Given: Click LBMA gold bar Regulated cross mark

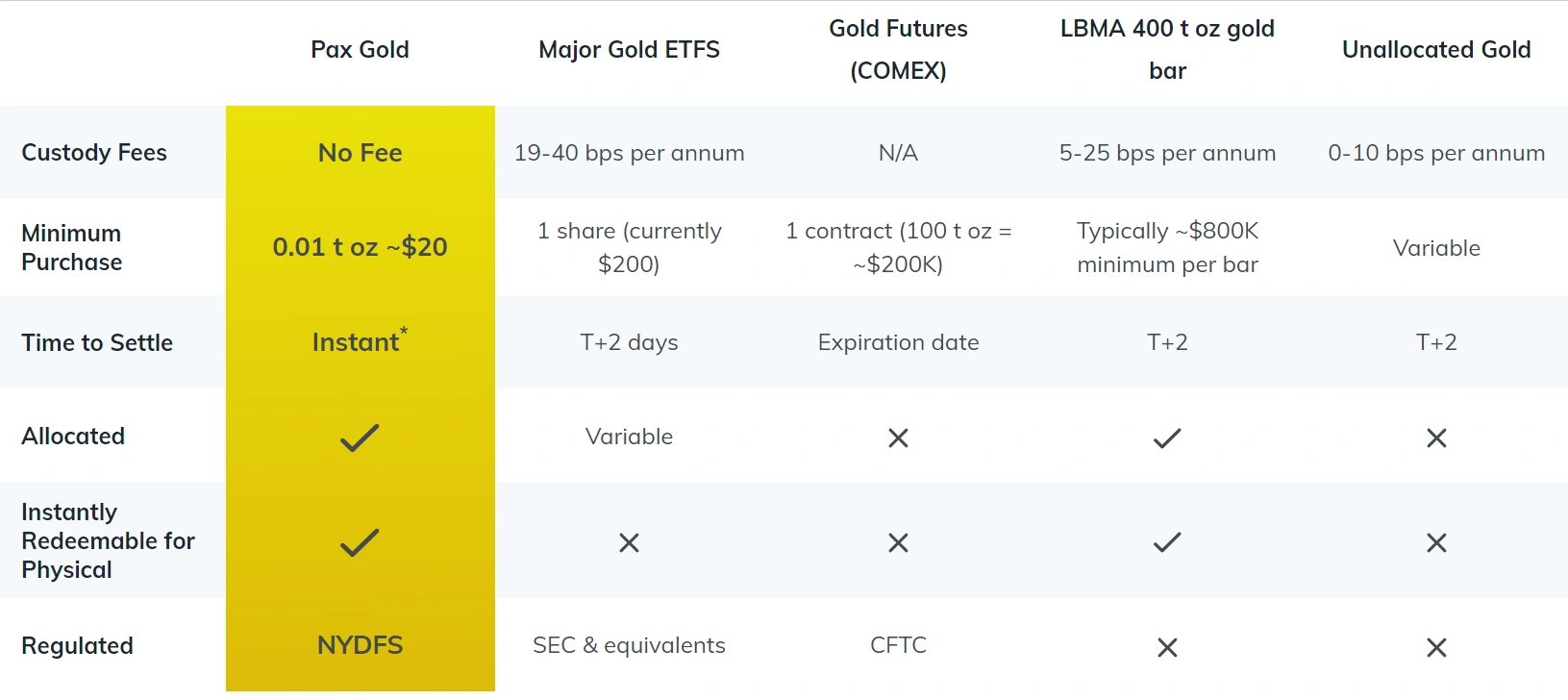Looking at the screenshot, I should [x=1167, y=647].
